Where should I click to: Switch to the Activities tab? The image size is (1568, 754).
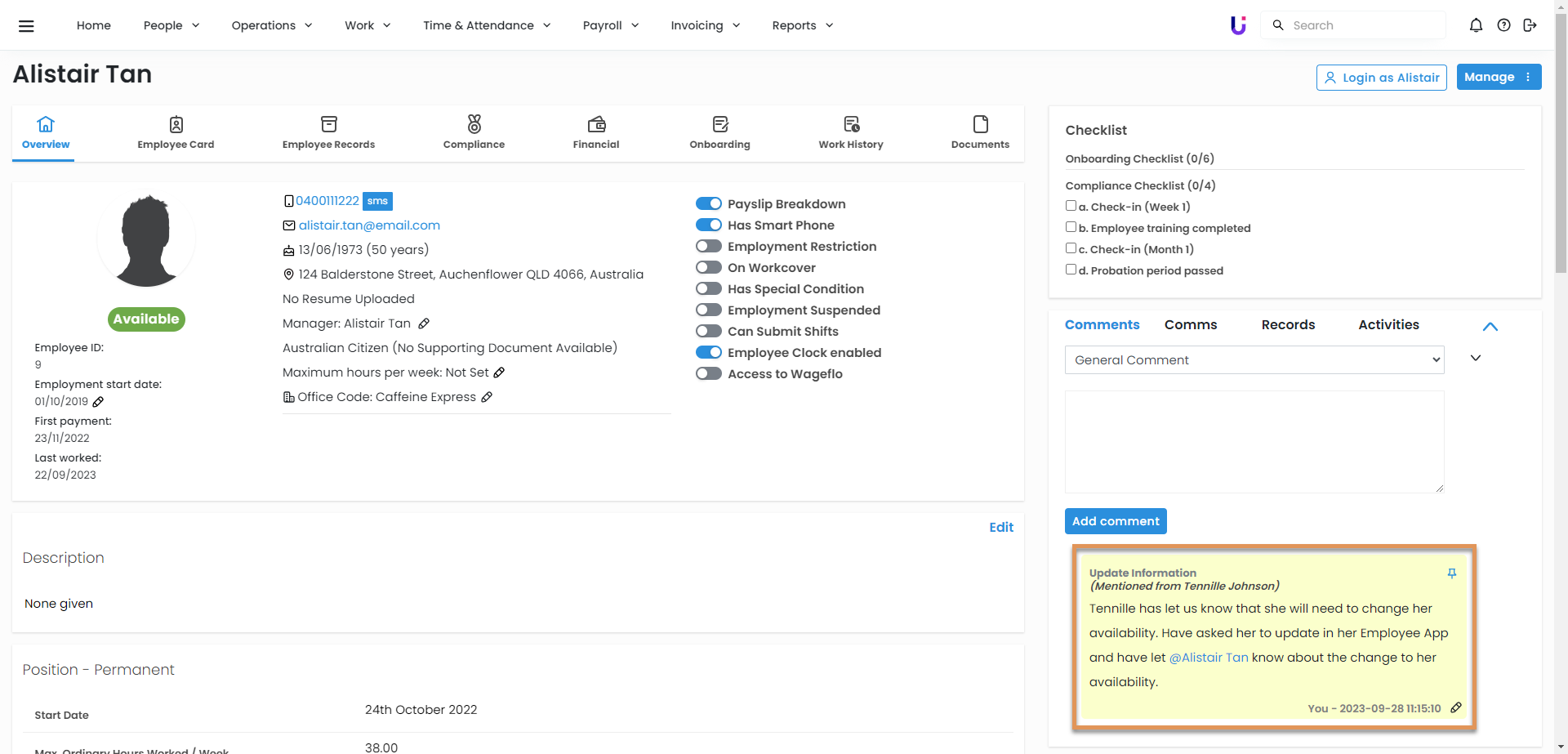pos(1388,325)
